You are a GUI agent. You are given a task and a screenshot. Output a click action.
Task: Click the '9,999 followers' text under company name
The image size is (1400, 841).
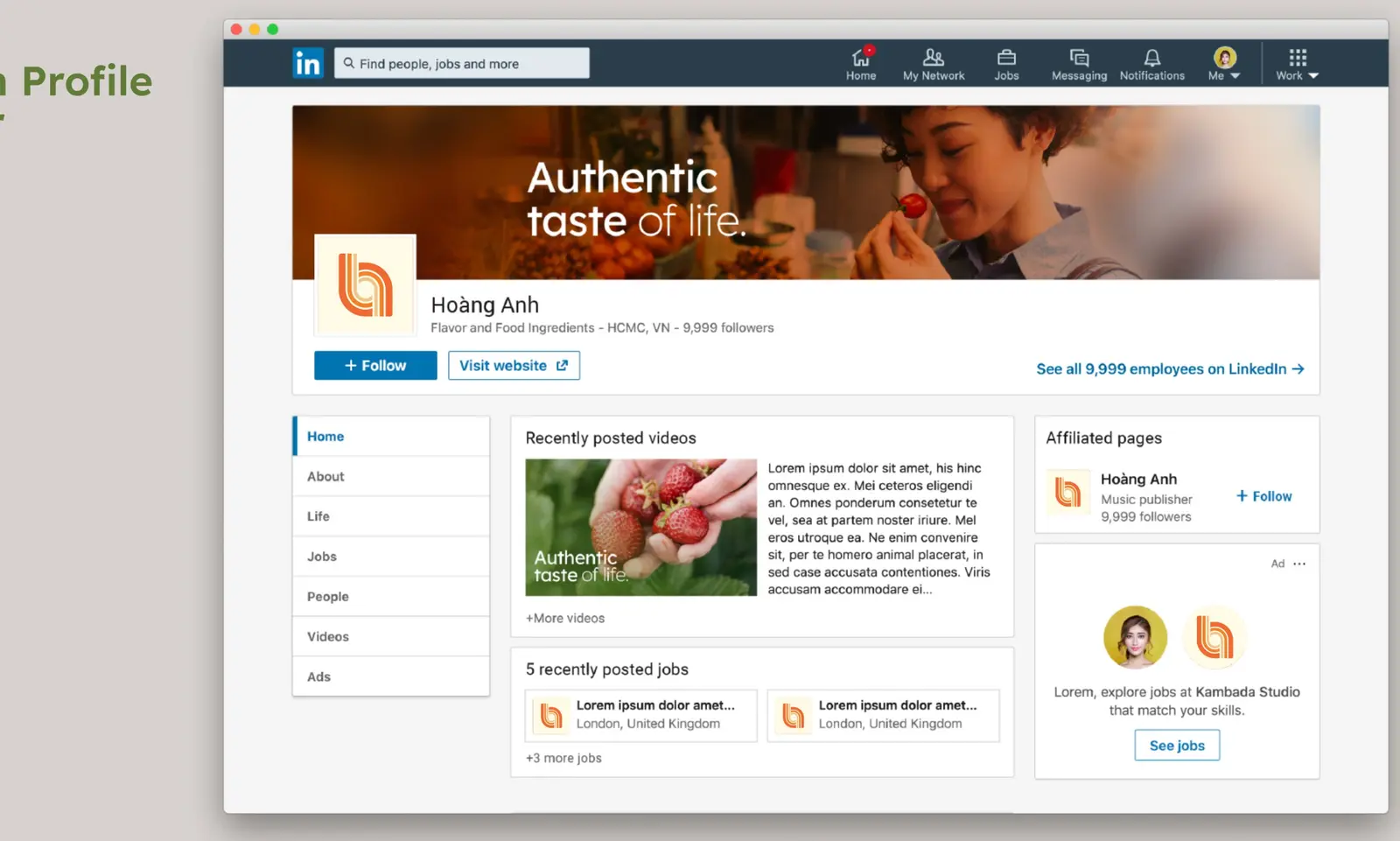coord(728,327)
